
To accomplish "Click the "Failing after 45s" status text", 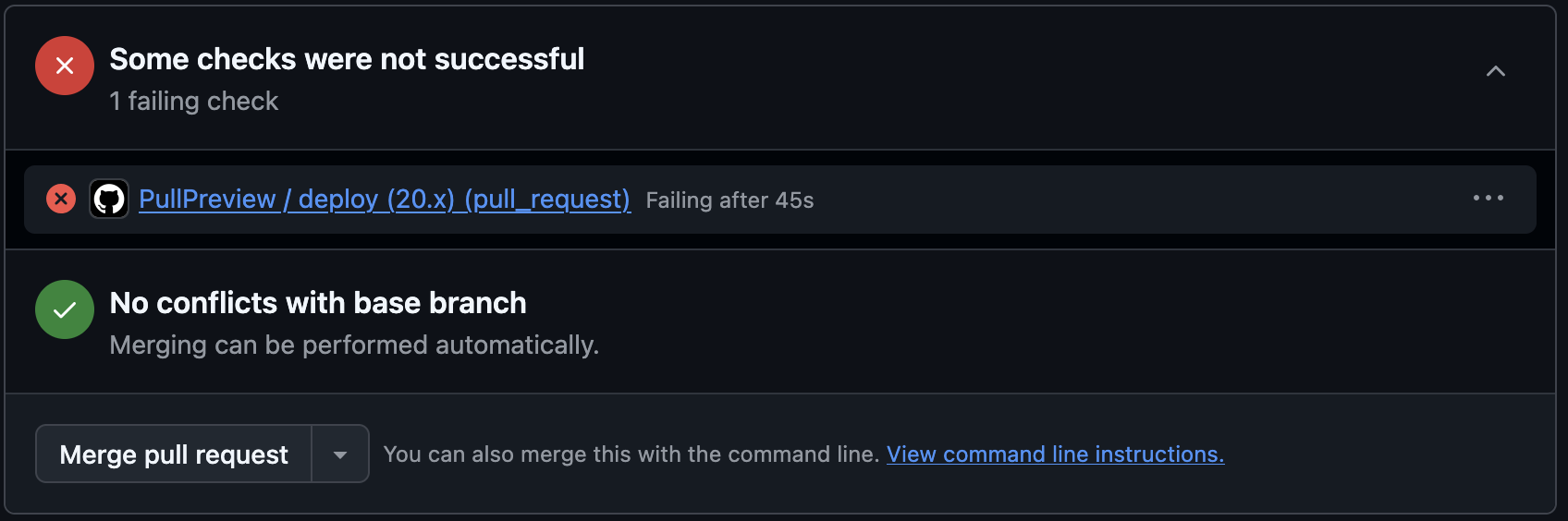I will pyautogui.click(x=729, y=200).
